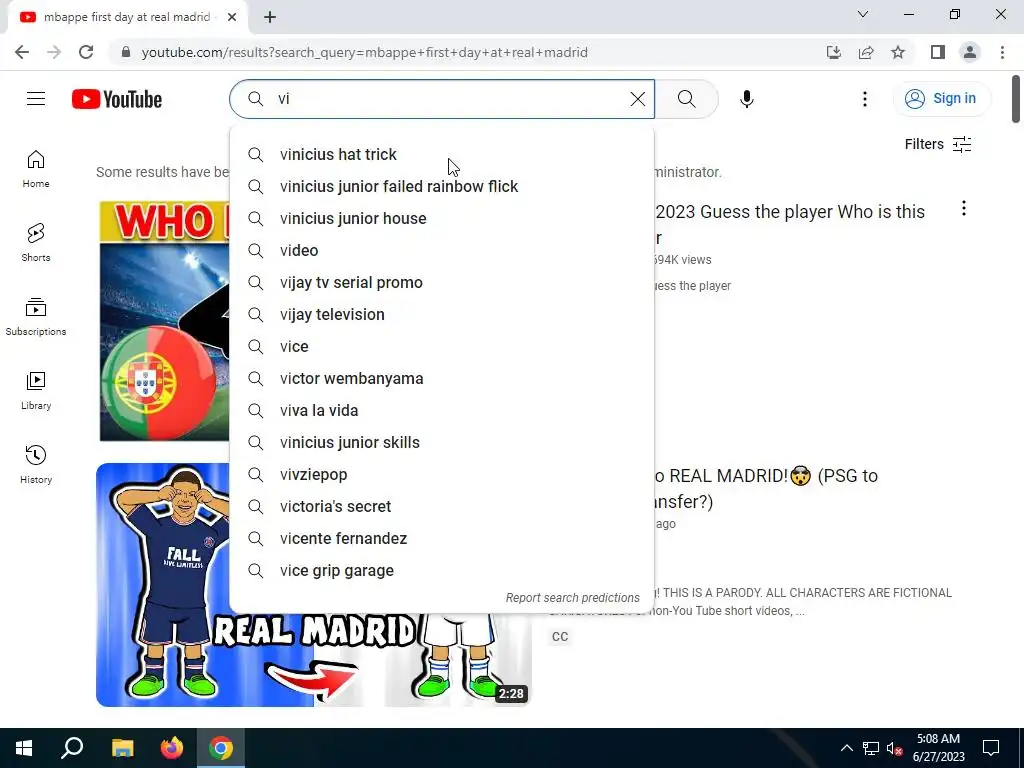1024x768 pixels.
Task: Expand the tab search chevron
Action: [x=863, y=14]
